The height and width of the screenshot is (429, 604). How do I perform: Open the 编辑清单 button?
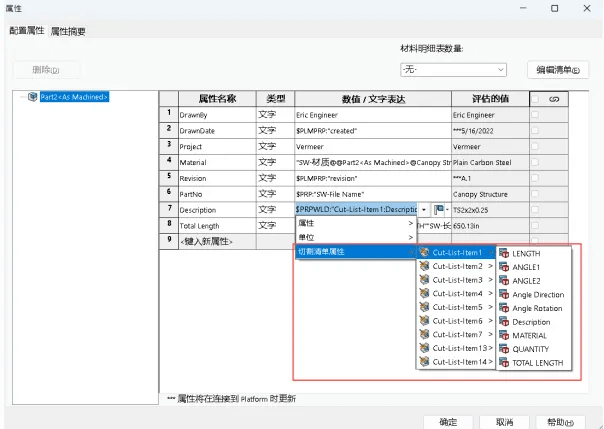pos(557,70)
